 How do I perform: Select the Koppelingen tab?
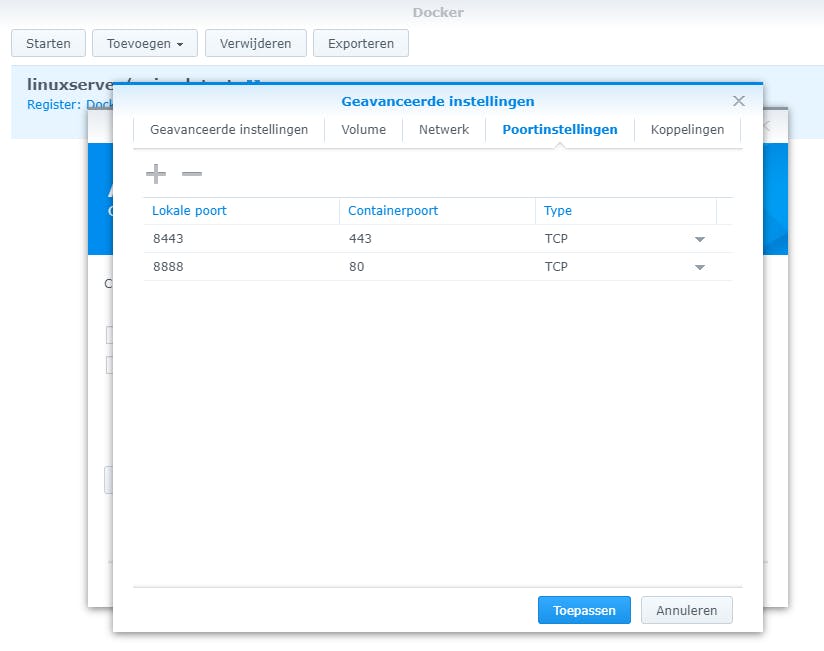coord(687,130)
